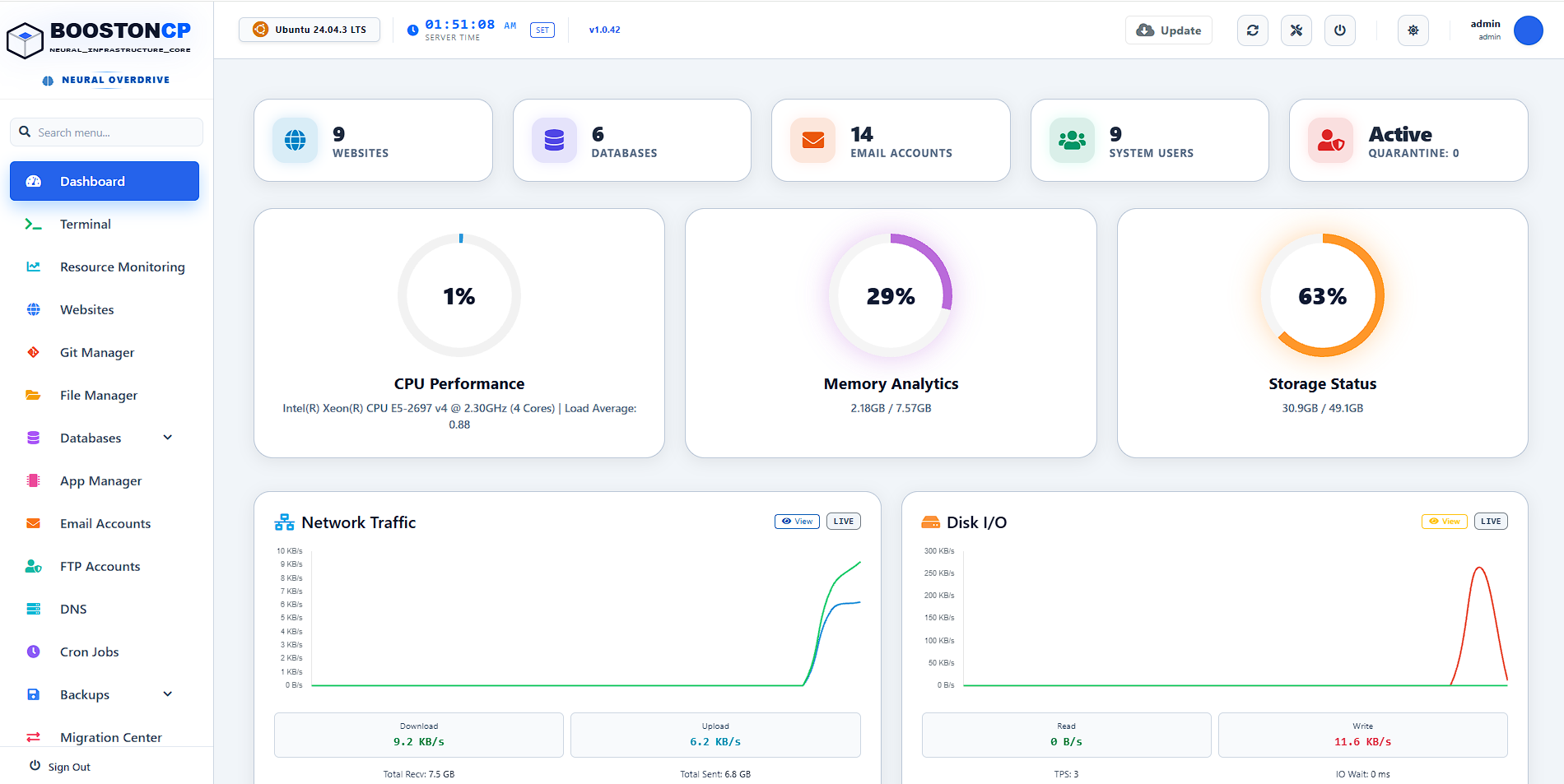Click the shield user icon on Active card
Image resolution: width=1564 pixels, height=784 pixels.
(1331, 141)
